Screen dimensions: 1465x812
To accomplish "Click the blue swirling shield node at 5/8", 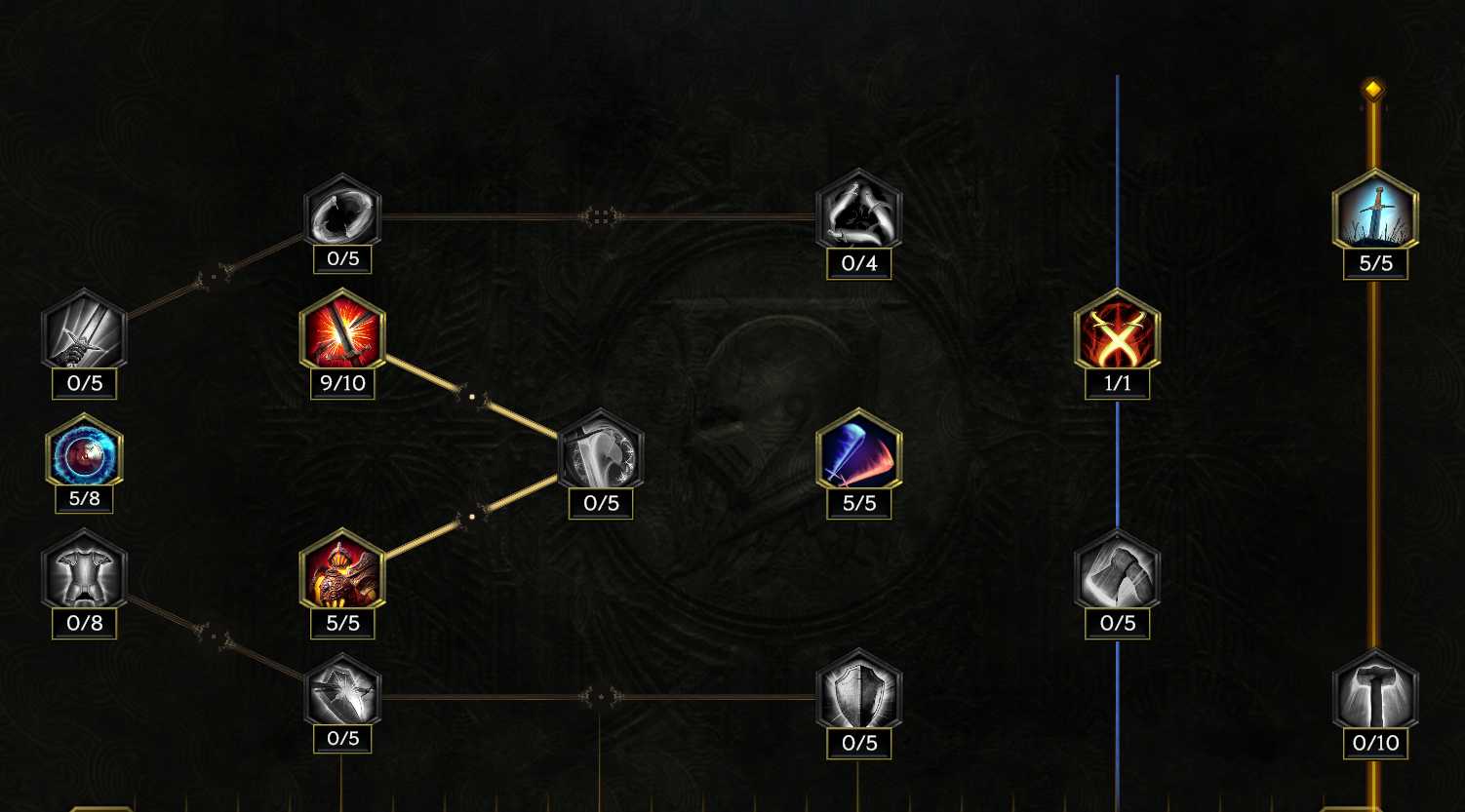I will point(84,451).
